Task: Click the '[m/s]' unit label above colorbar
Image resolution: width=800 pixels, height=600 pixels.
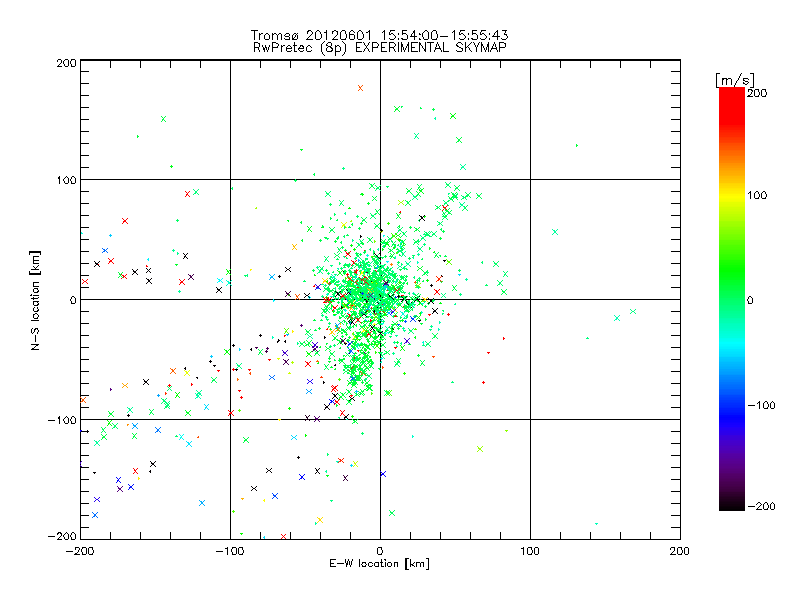Action: [734, 80]
